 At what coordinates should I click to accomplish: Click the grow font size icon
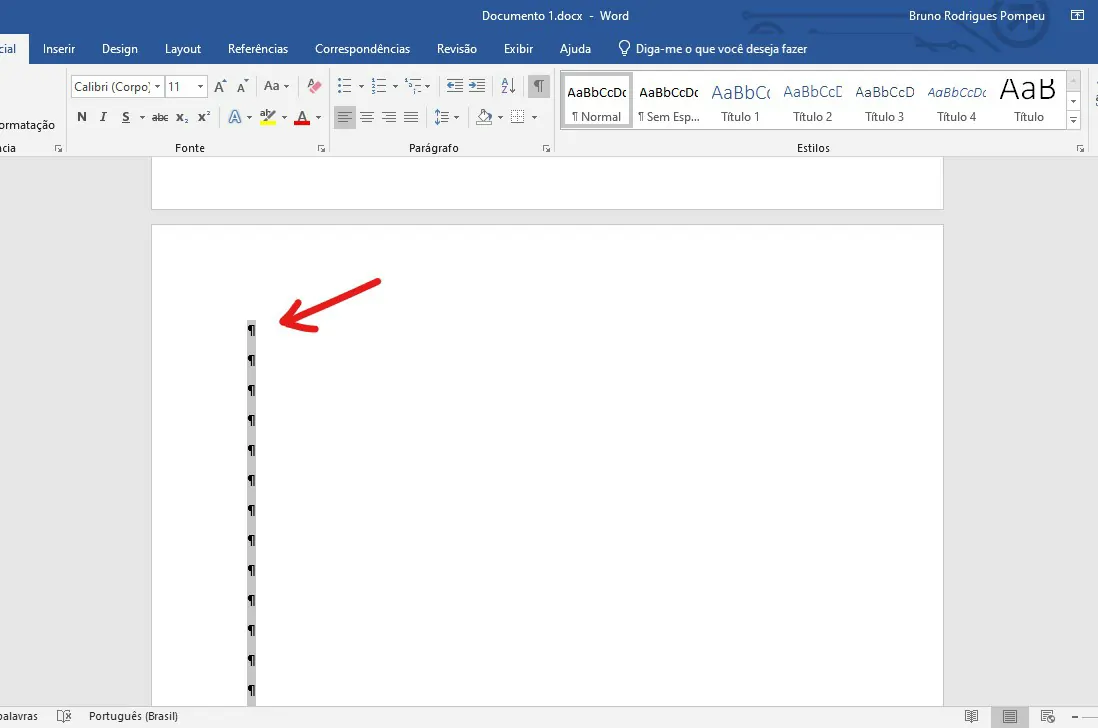point(220,86)
